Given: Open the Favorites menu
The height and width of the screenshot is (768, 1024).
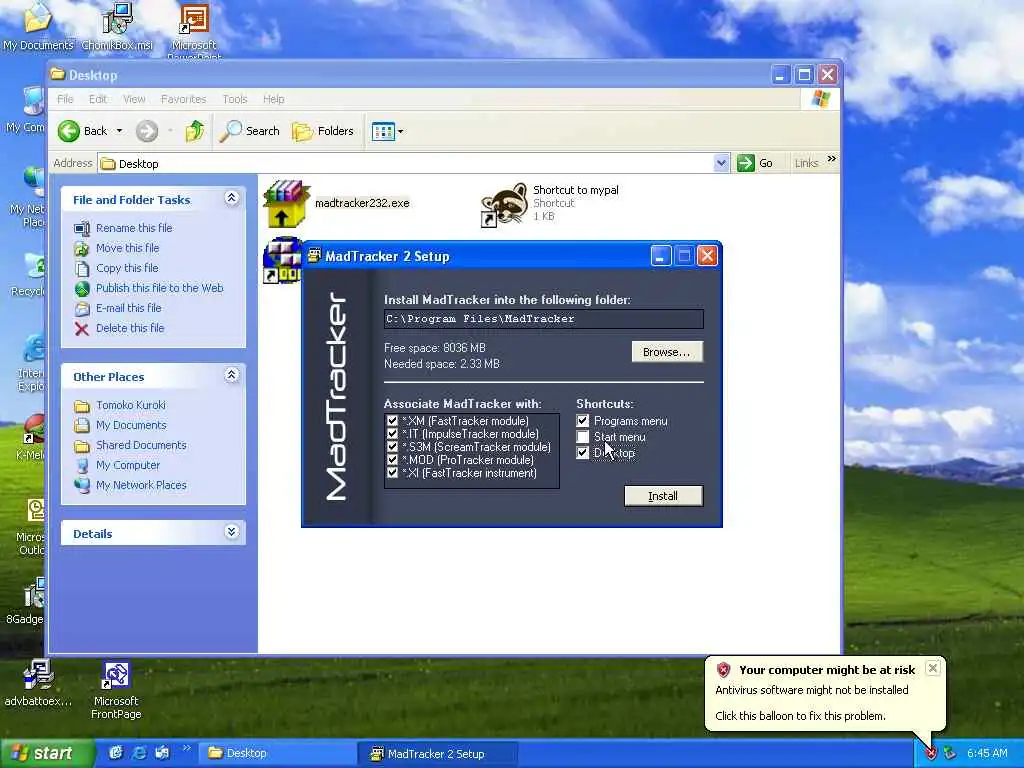Looking at the screenshot, I should [x=184, y=99].
